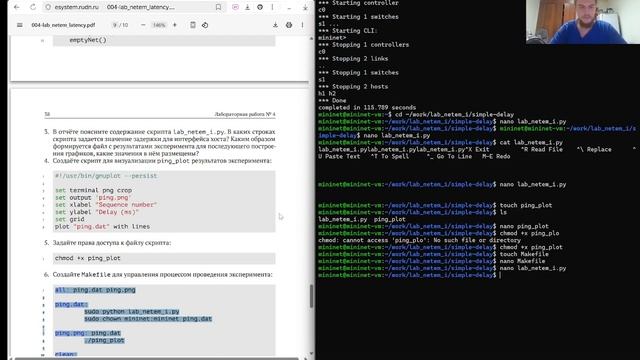
Task: Click the 'emptyNet()' code line
Action: click(88, 40)
